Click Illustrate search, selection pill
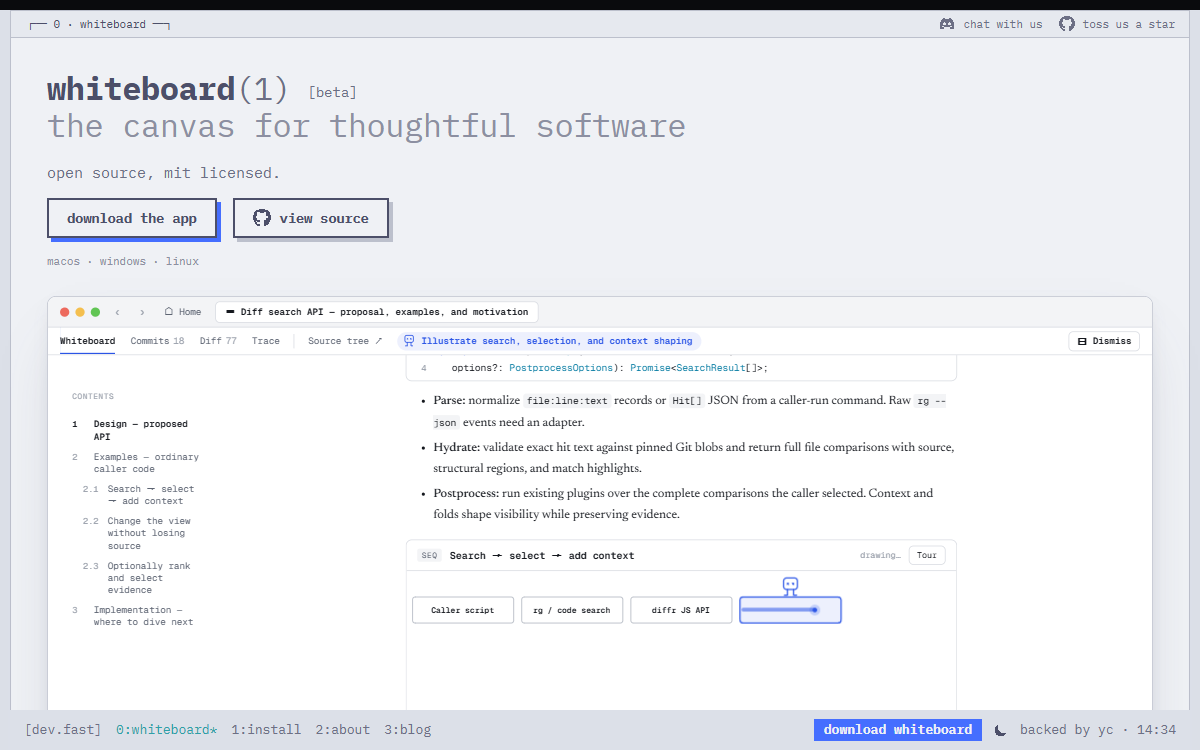1200x750 pixels. click(548, 341)
